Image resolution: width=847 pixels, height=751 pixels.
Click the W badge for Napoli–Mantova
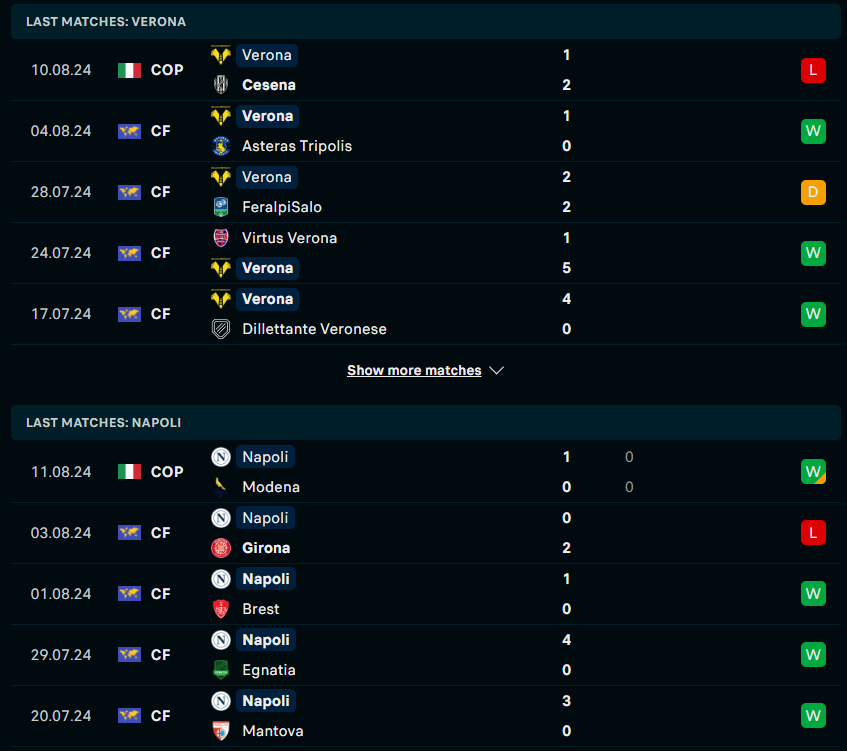tap(813, 716)
